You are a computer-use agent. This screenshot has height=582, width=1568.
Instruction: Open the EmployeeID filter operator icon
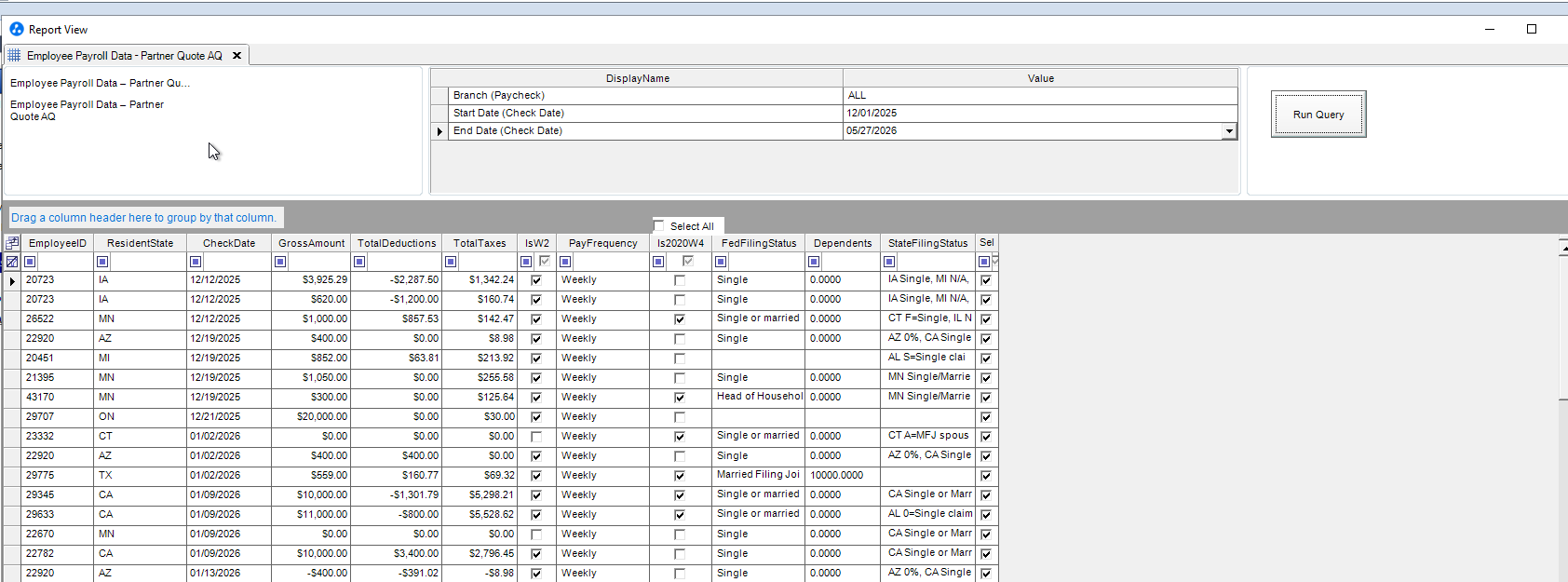pyautogui.click(x=30, y=262)
